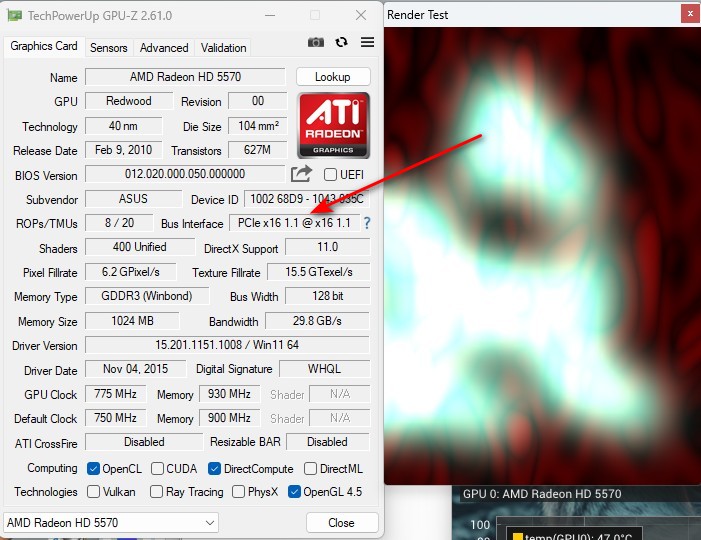The width and height of the screenshot is (701, 540).
Task: Click the BIOS export share icon
Action: pyautogui.click(x=301, y=174)
